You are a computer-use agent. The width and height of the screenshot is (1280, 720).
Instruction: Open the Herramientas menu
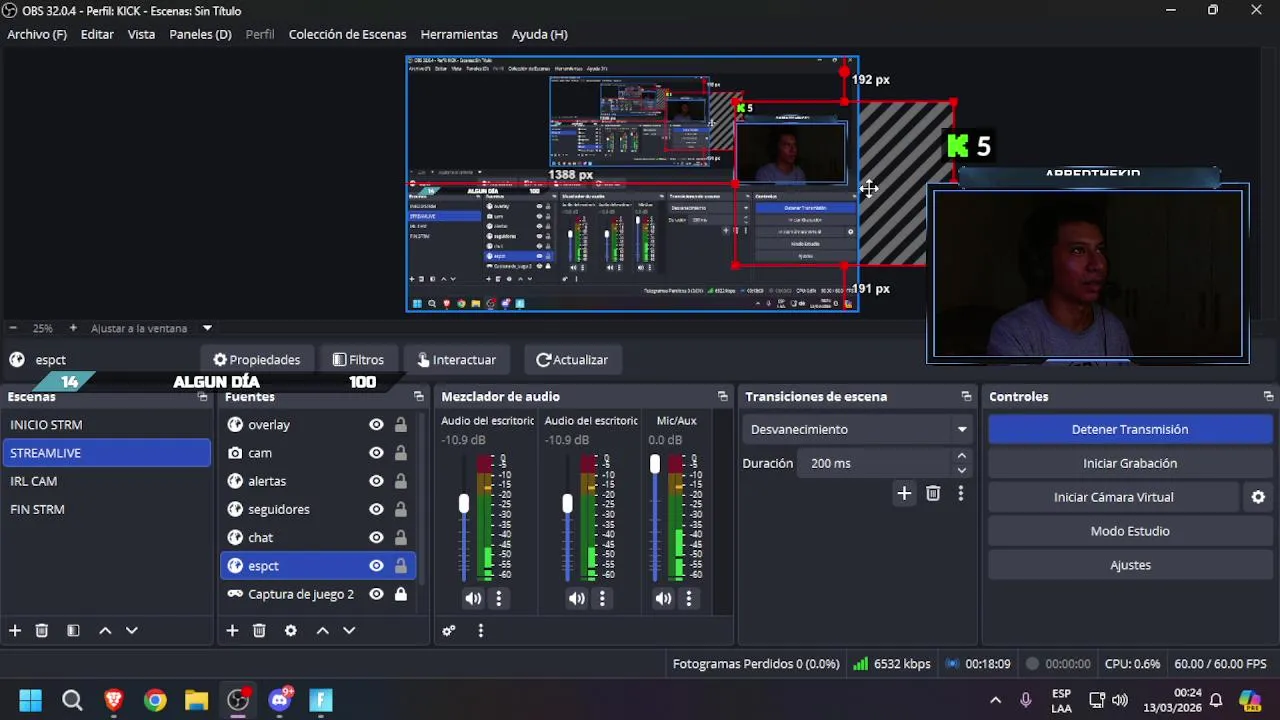tap(459, 34)
